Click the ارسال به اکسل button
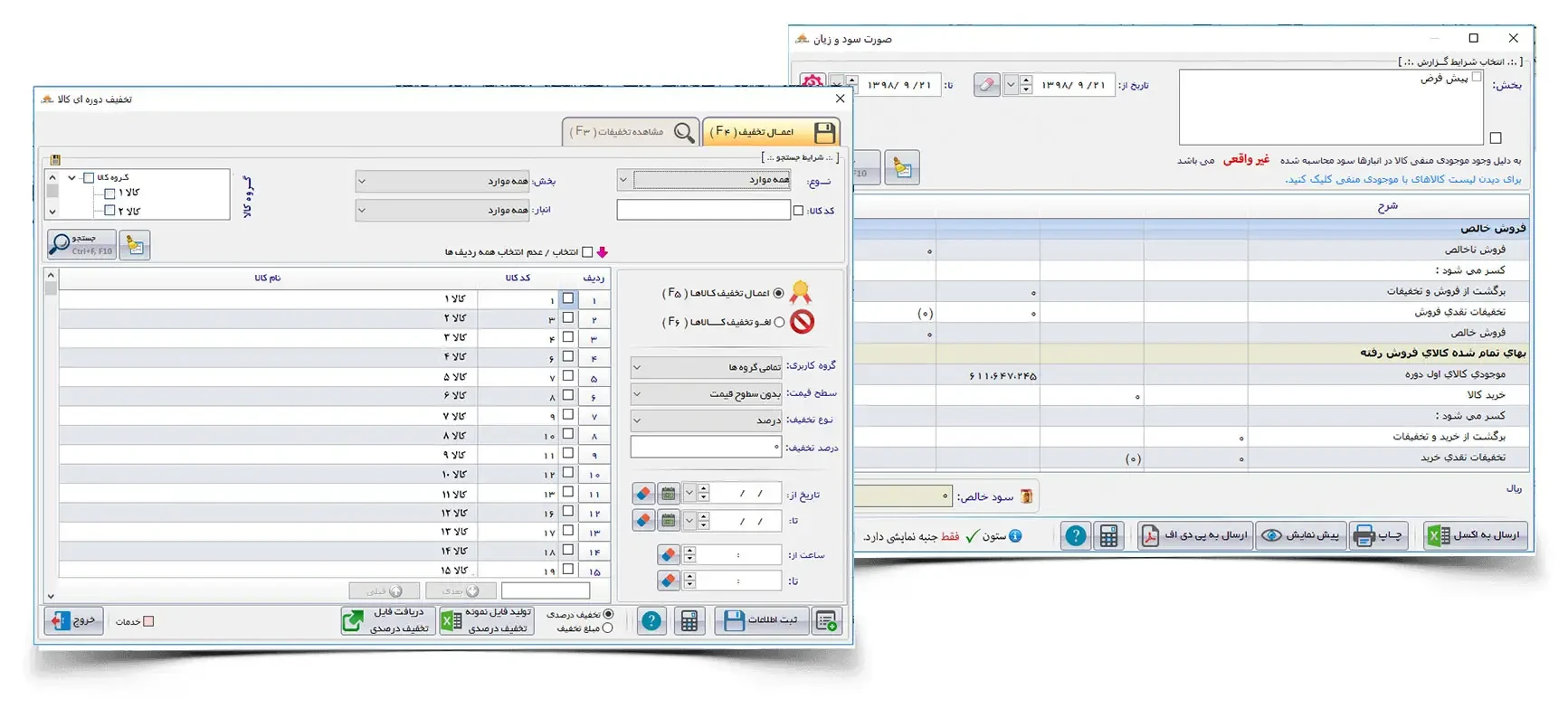1568x708 pixels. click(1476, 535)
